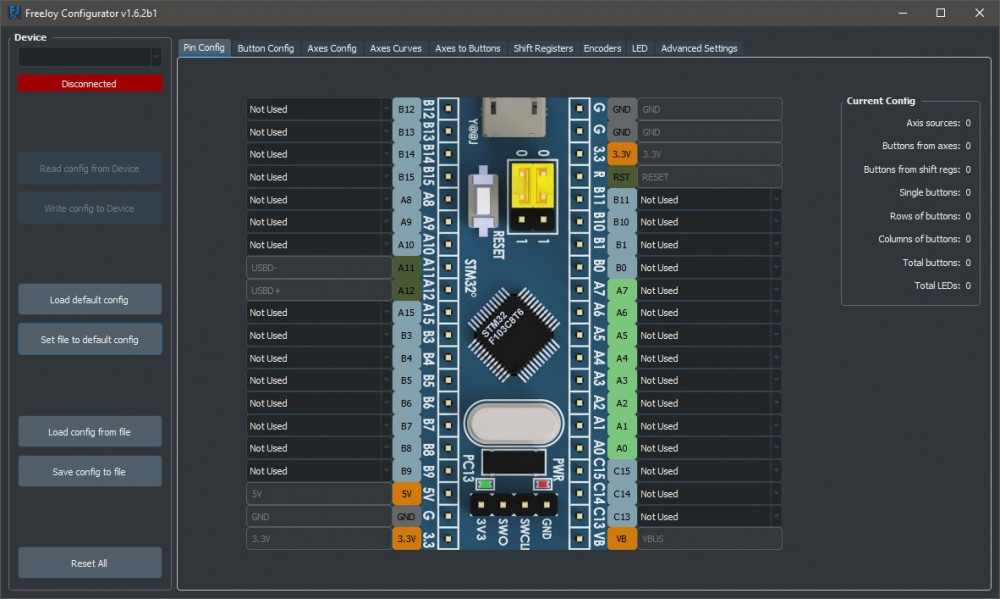
Task: Open the Axes Curves tab
Action: (396, 48)
